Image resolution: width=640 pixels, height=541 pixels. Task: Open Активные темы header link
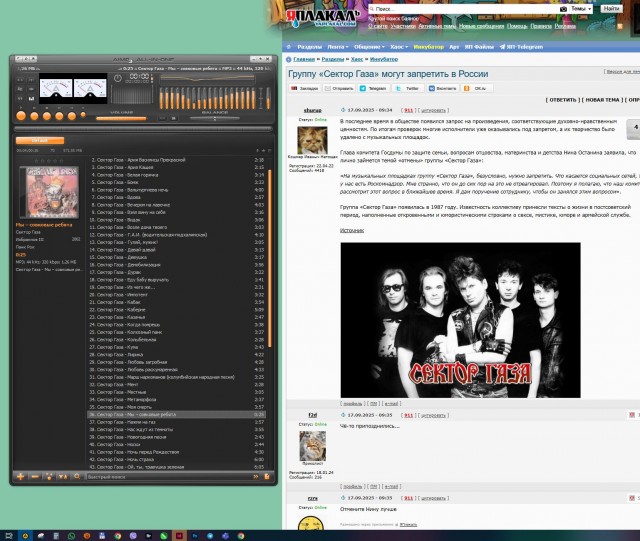click(437, 26)
